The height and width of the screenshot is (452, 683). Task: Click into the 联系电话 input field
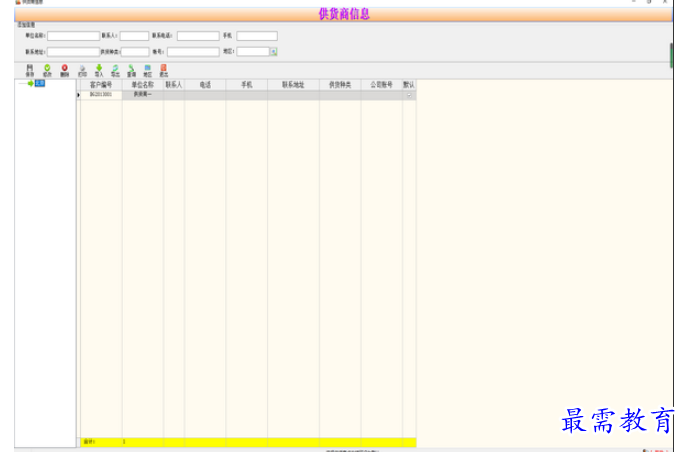198,36
